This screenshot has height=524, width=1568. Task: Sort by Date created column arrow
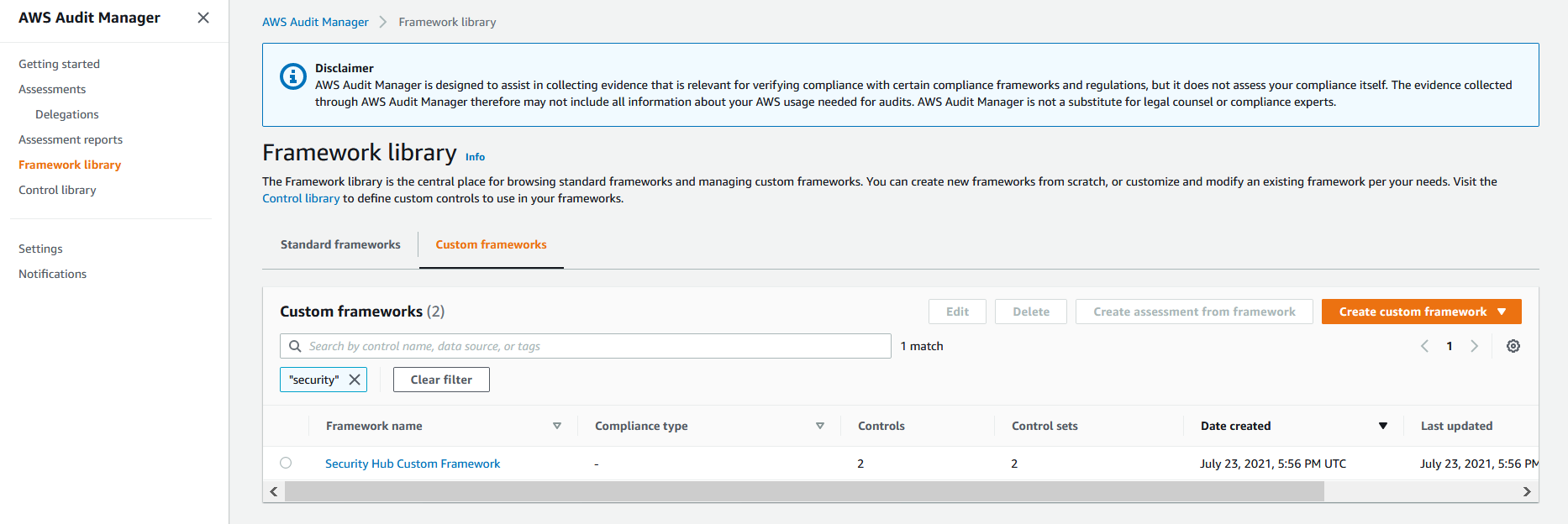click(x=1383, y=426)
